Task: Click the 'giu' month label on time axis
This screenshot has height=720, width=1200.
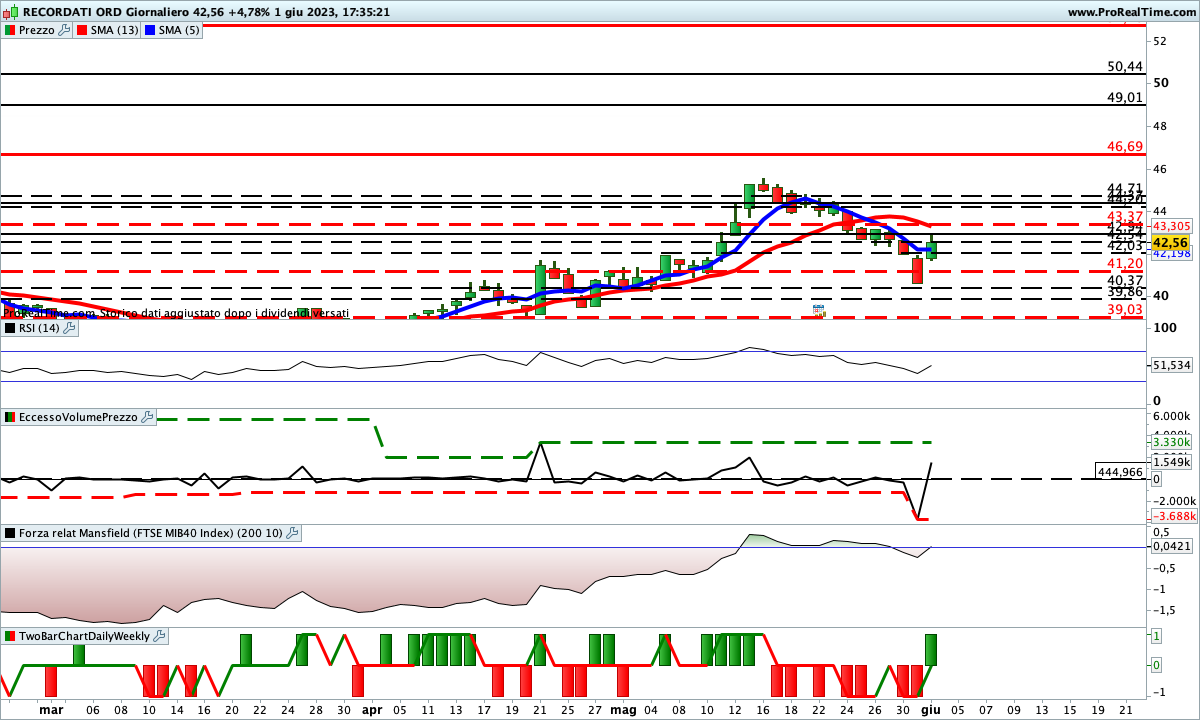Action: pos(931,709)
